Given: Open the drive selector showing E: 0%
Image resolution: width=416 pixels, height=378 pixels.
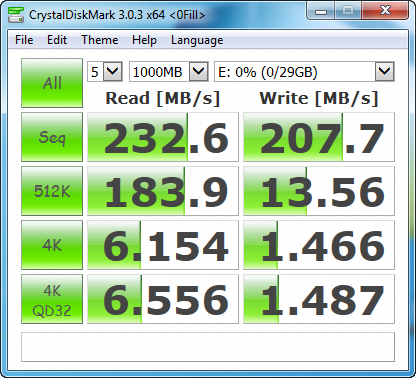Looking at the screenshot, I should coord(304,71).
